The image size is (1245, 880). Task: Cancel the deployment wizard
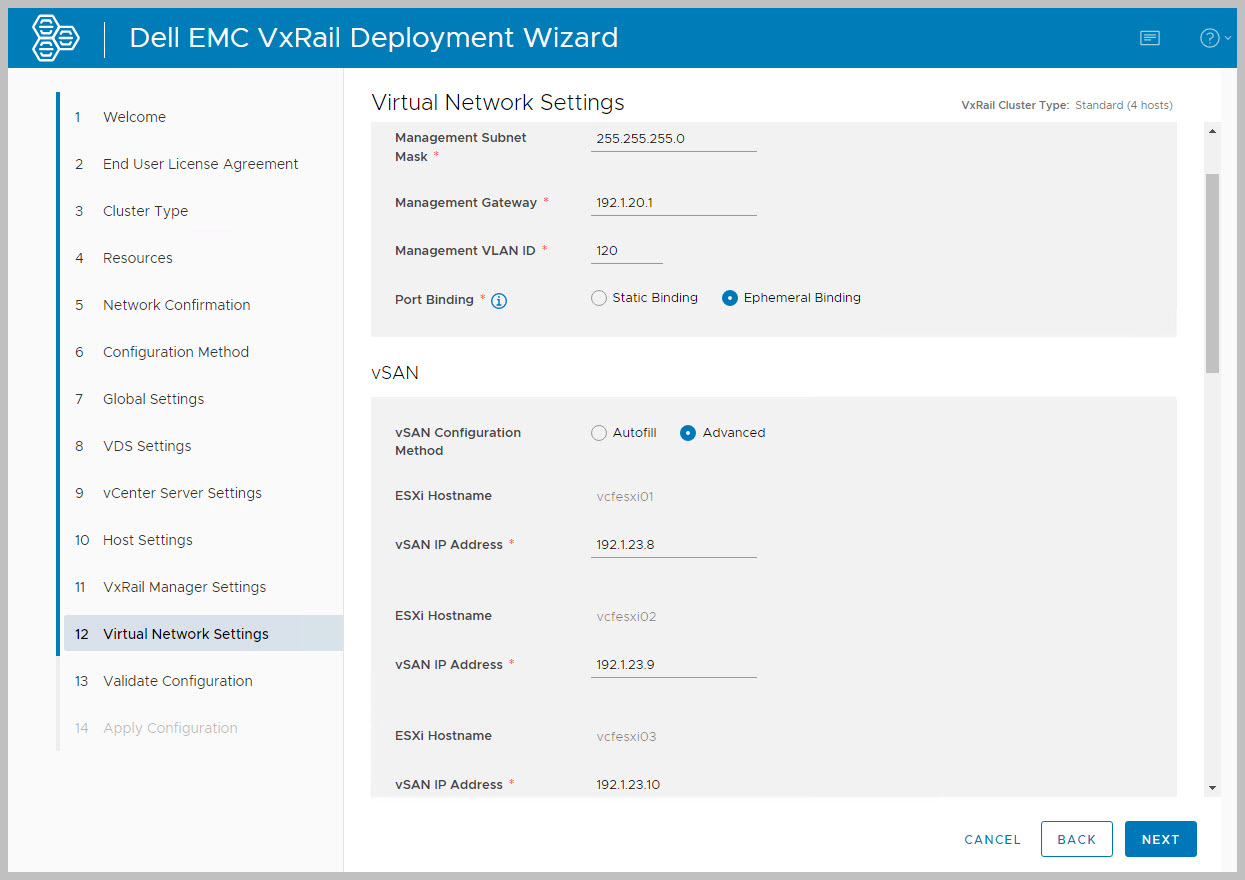coord(992,840)
